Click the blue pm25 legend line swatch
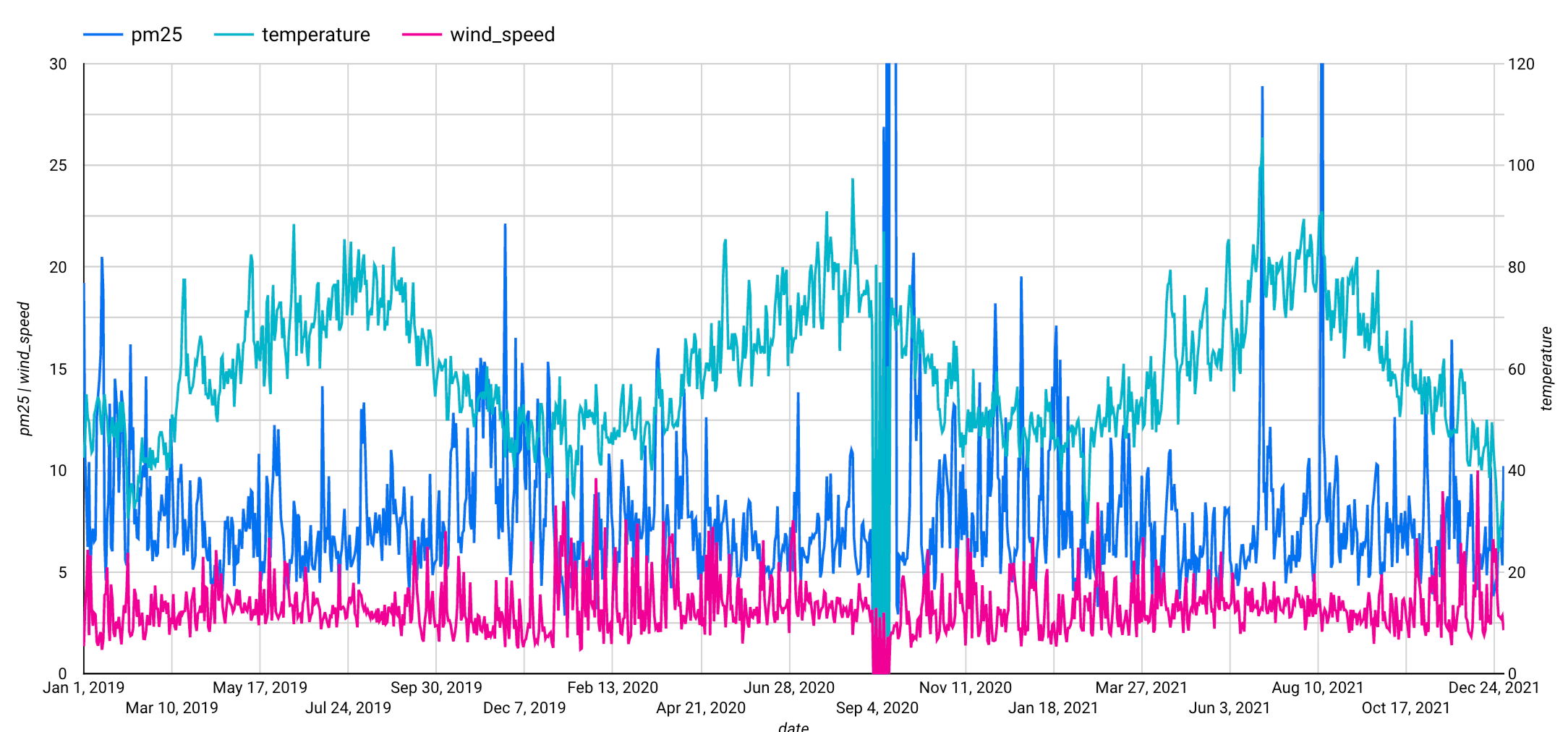This screenshot has height=732, width=1568. point(103,35)
